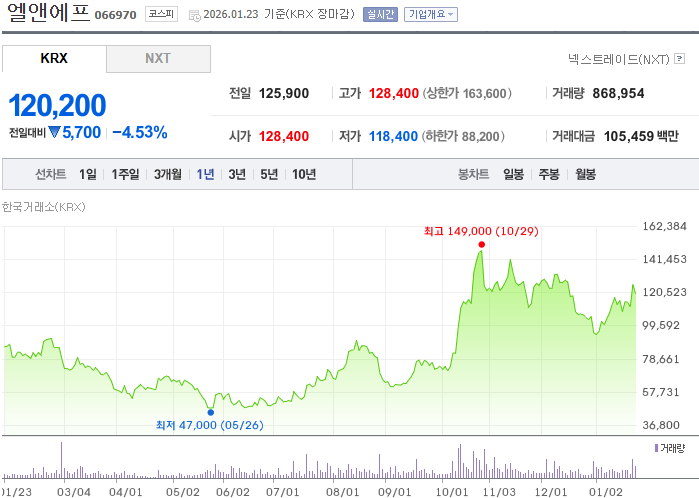Viewport: 699px width, 498px height.
Task: Click the 최고 149,000 (10/29) label
Action: point(481,231)
